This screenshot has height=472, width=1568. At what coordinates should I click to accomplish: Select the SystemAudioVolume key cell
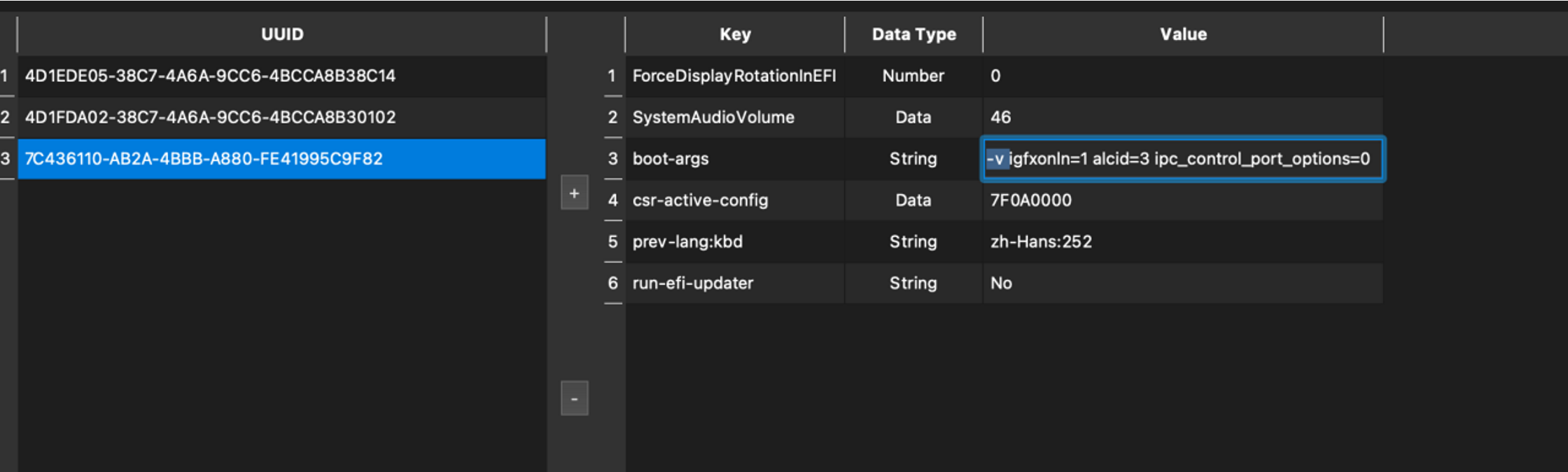713,117
